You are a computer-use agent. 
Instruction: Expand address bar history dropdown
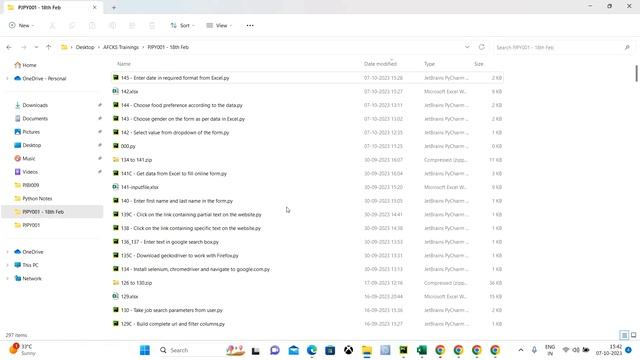467,47
